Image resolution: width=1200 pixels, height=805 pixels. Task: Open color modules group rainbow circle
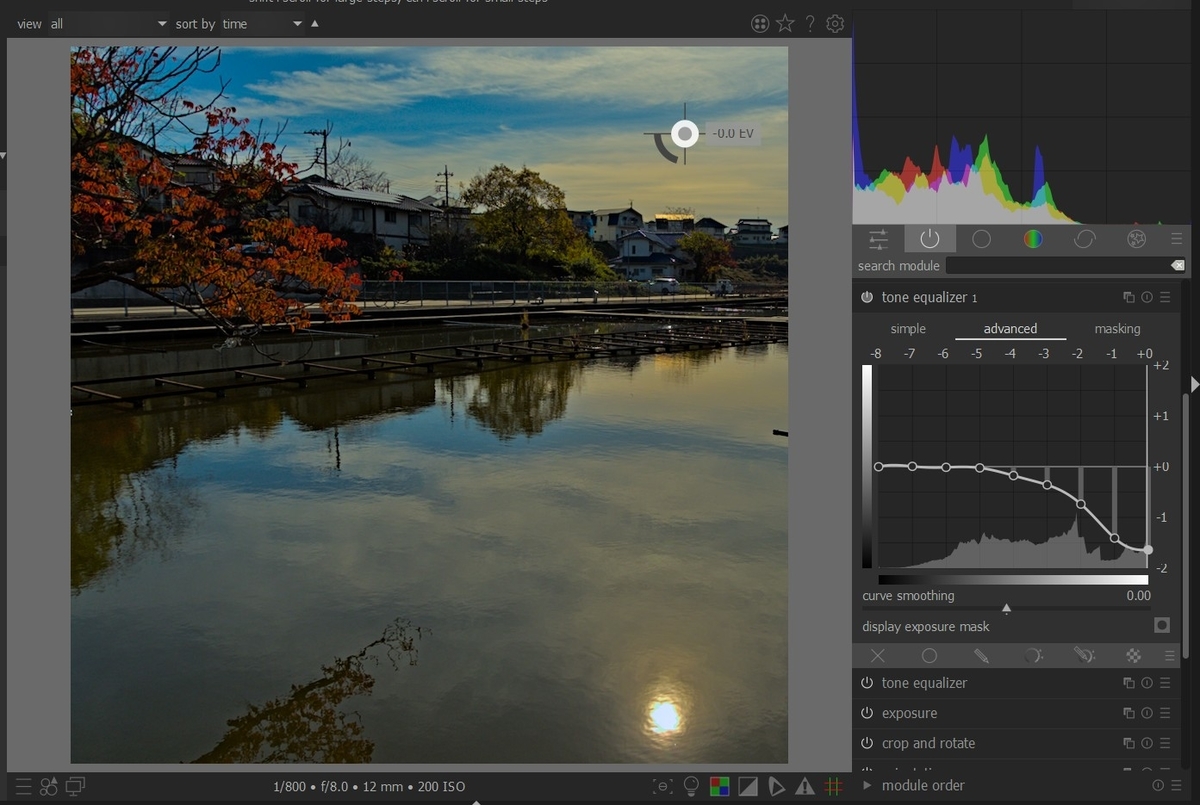coord(1033,239)
